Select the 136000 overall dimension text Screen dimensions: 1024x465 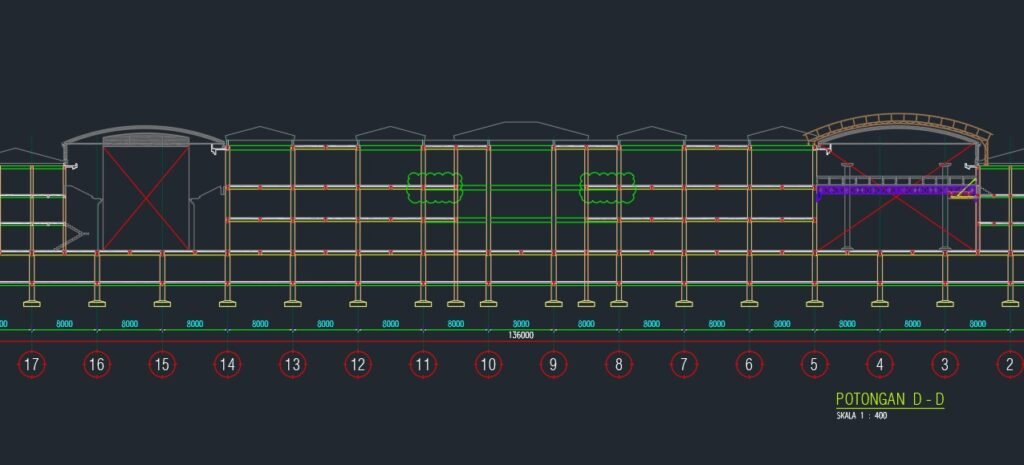pos(520,335)
